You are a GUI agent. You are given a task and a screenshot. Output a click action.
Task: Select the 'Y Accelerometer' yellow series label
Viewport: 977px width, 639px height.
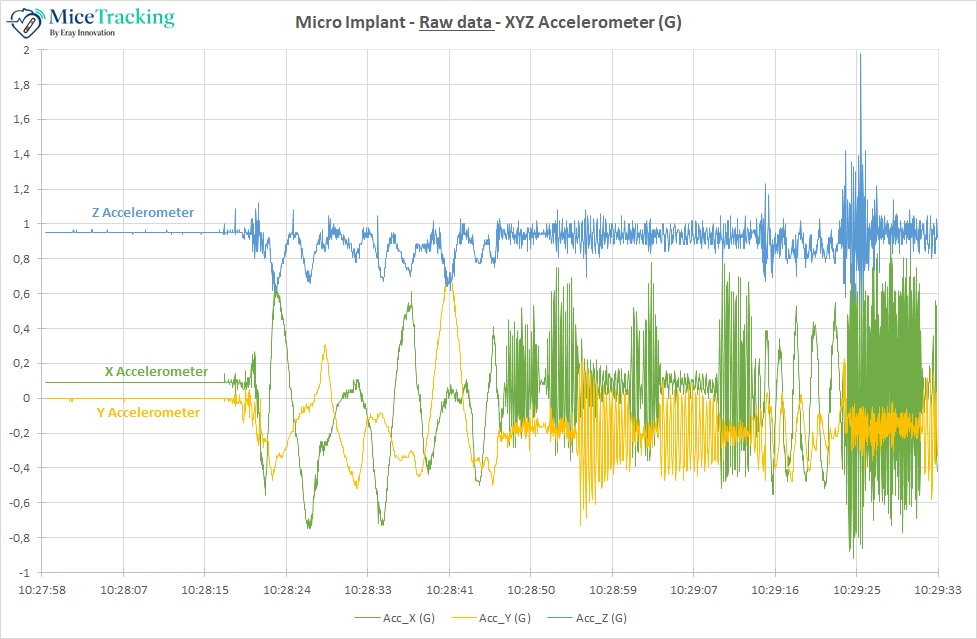point(148,412)
